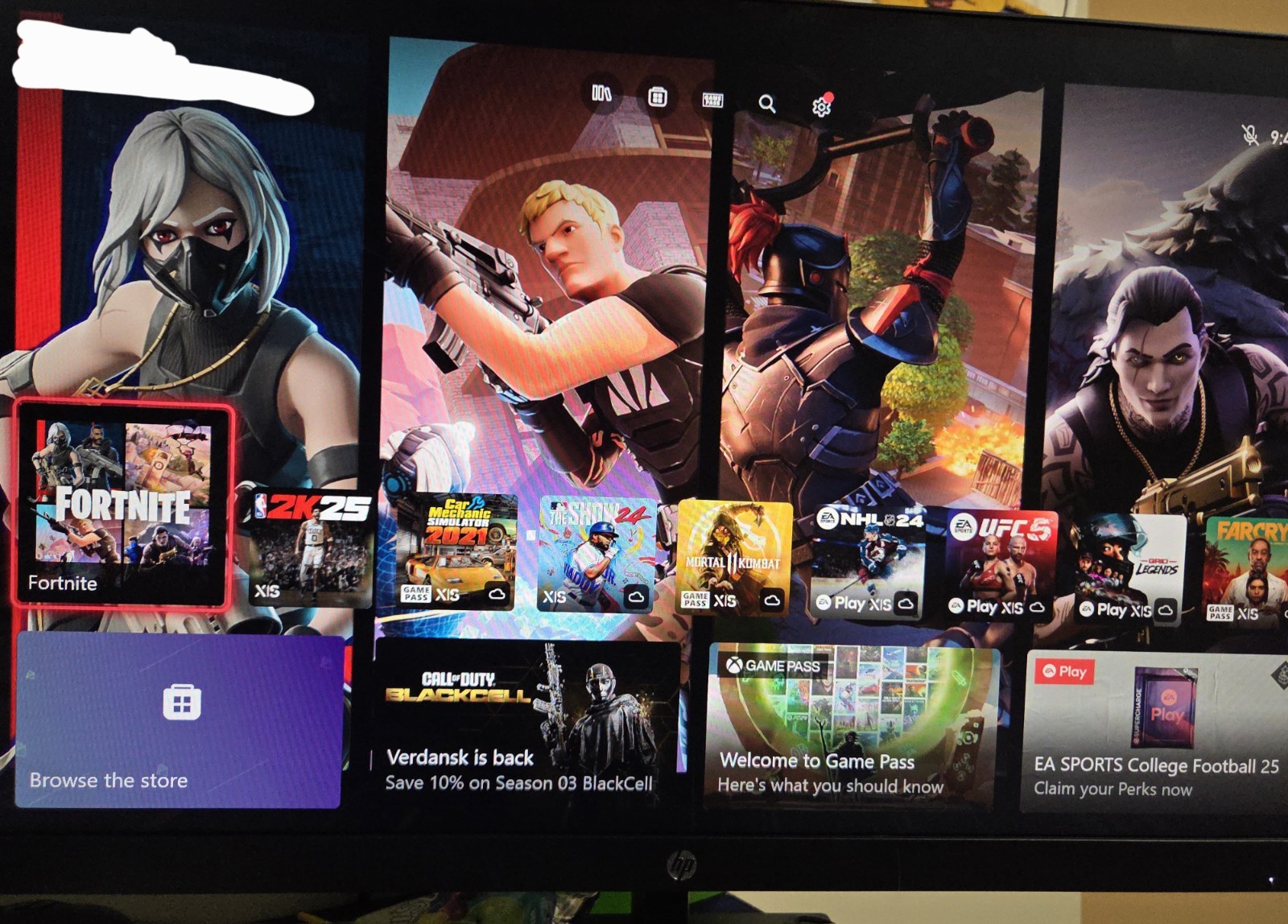Click 'Here's what you should know' text

(830, 786)
